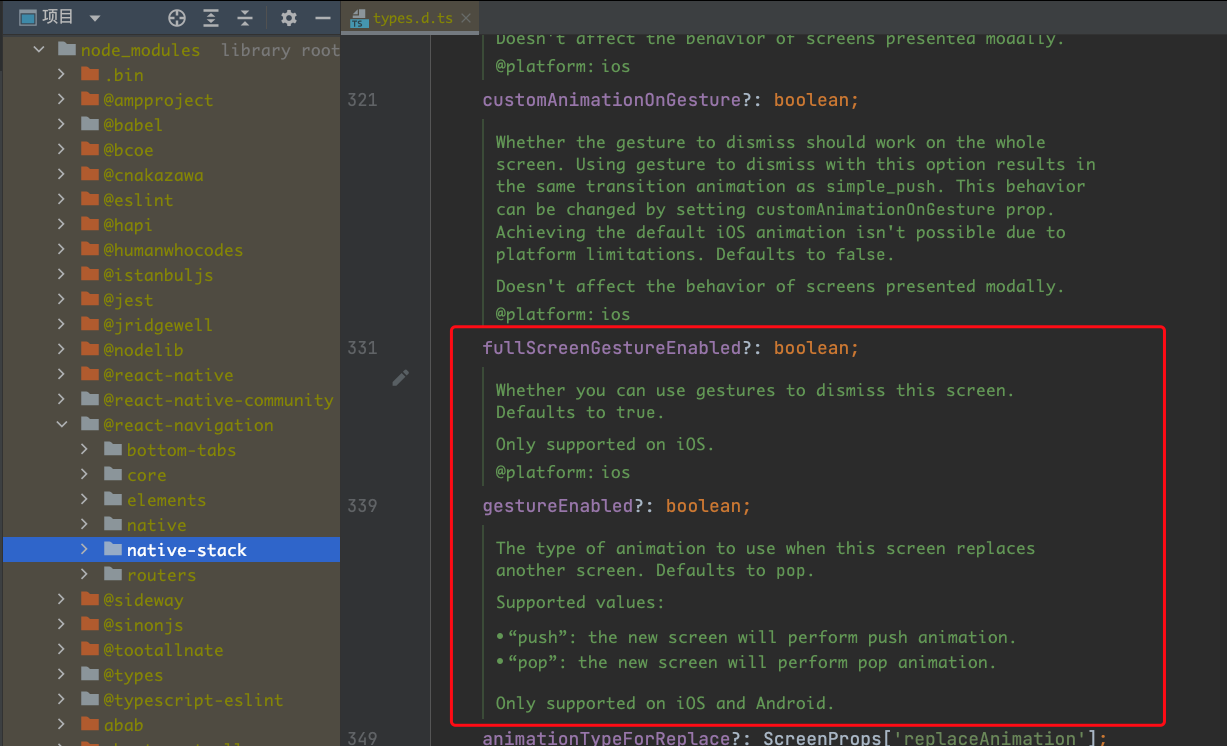The height and width of the screenshot is (746, 1227).
Task: Click the 'Only supported on iOS.' doc line
Action: [x=603, y=444]
